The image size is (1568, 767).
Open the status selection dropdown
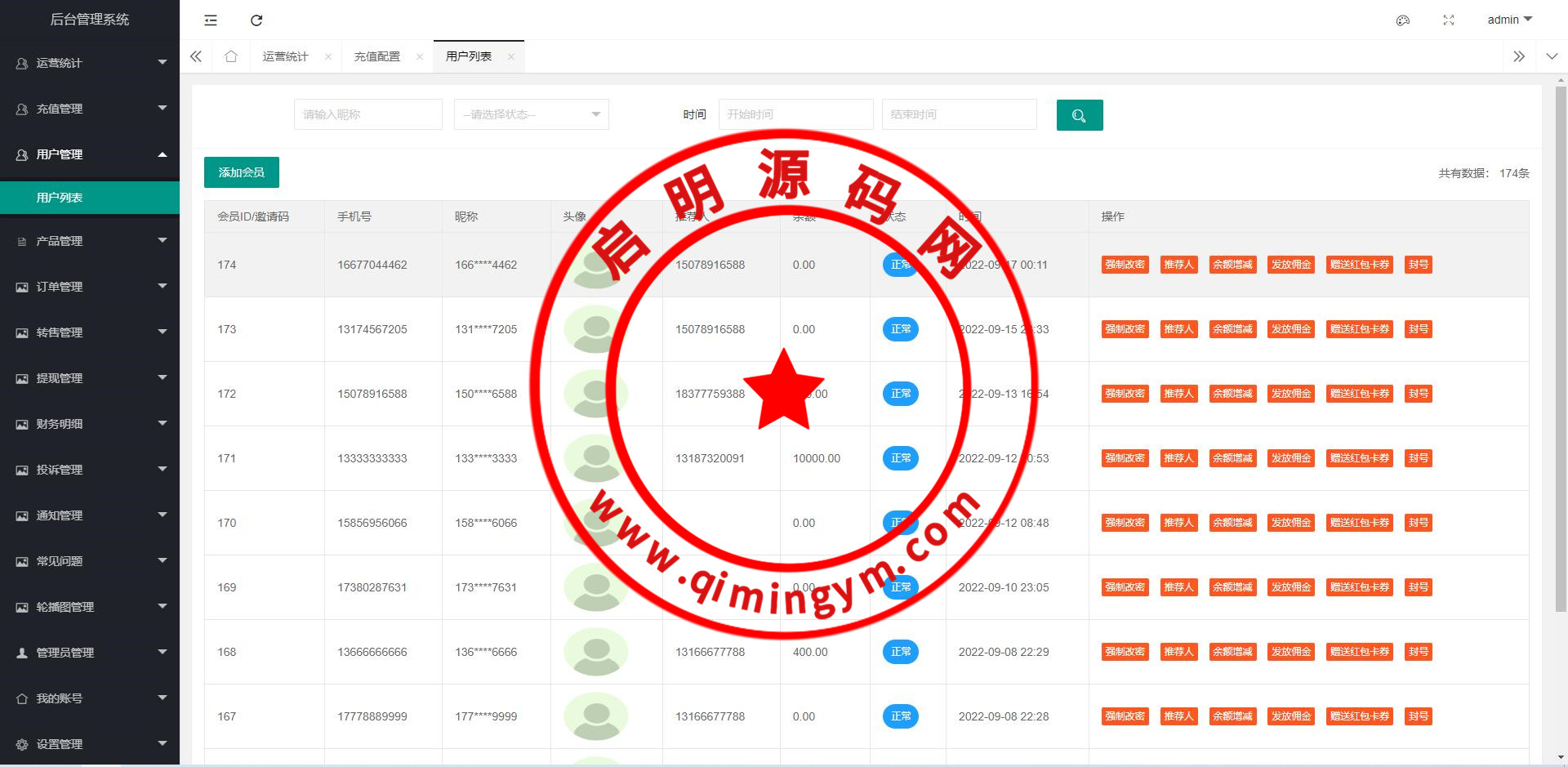coord(531,114)
